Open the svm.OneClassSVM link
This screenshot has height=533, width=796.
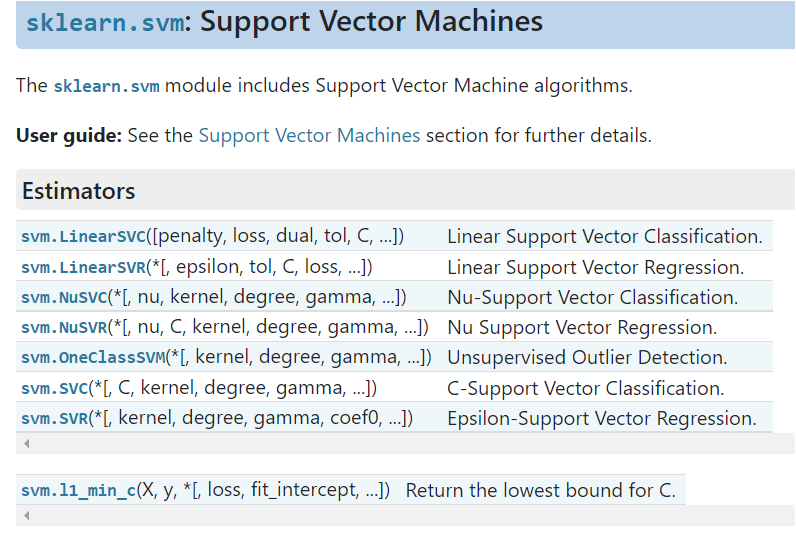(x=92, y=357)
